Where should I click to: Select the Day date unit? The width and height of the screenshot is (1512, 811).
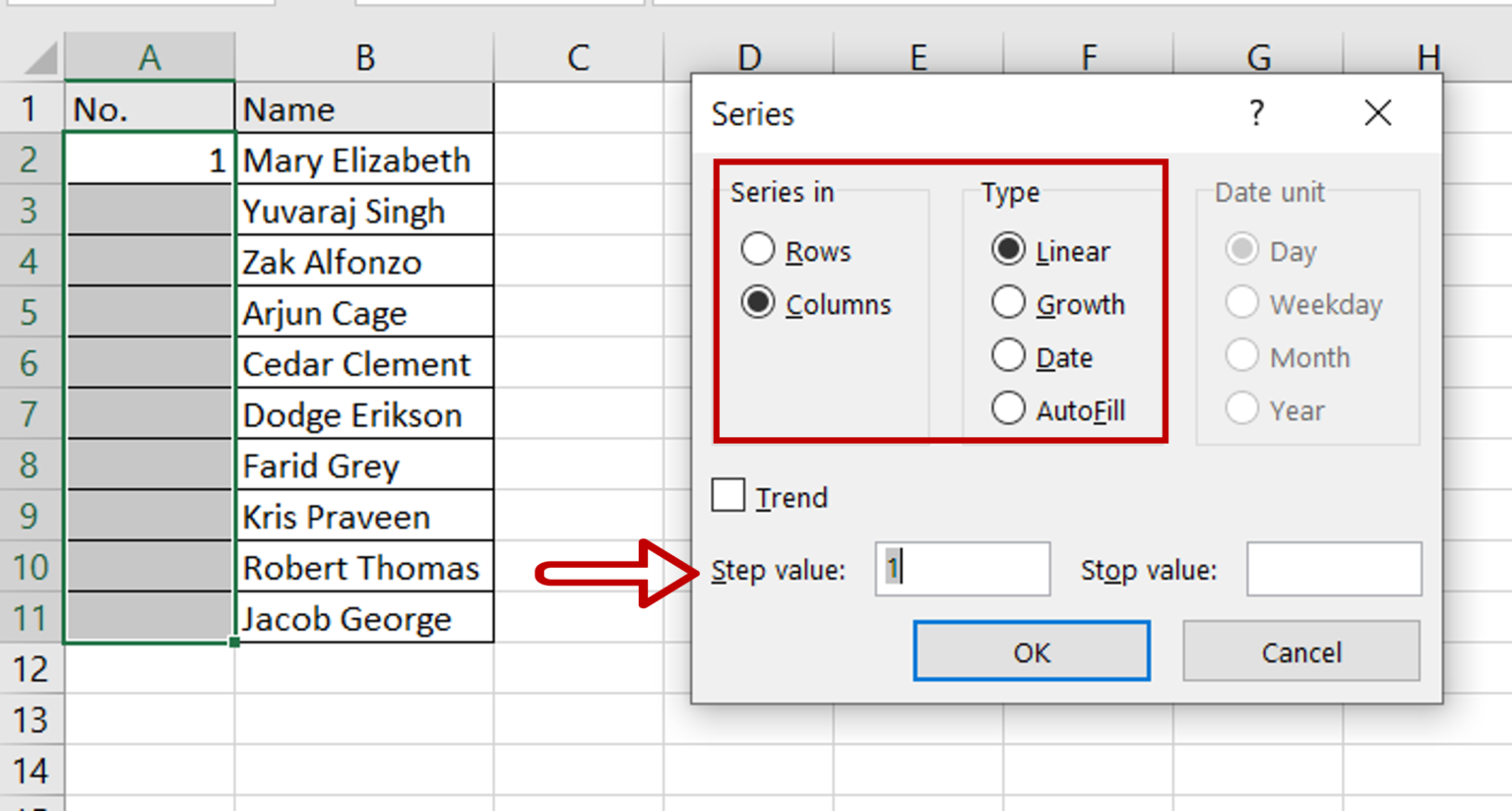[x=1242, y=250]
